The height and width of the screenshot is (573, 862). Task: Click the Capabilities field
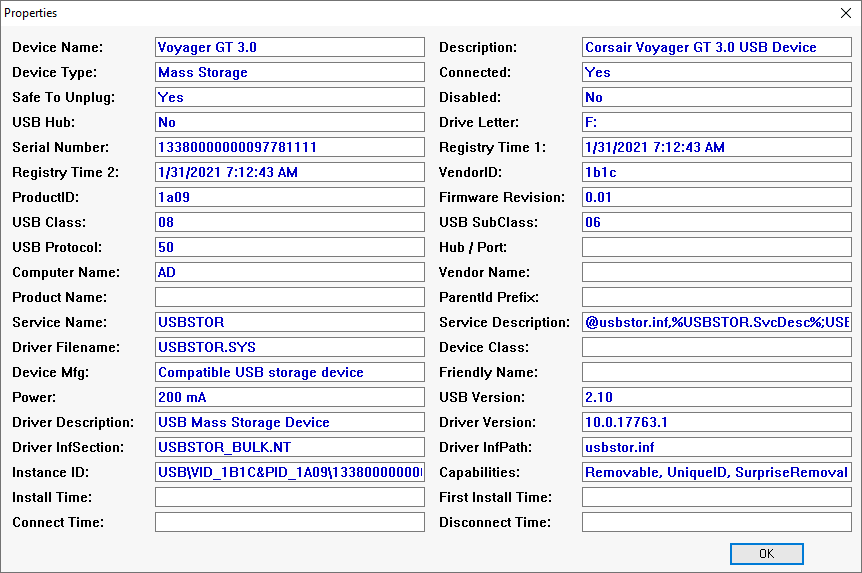(717, 472)
